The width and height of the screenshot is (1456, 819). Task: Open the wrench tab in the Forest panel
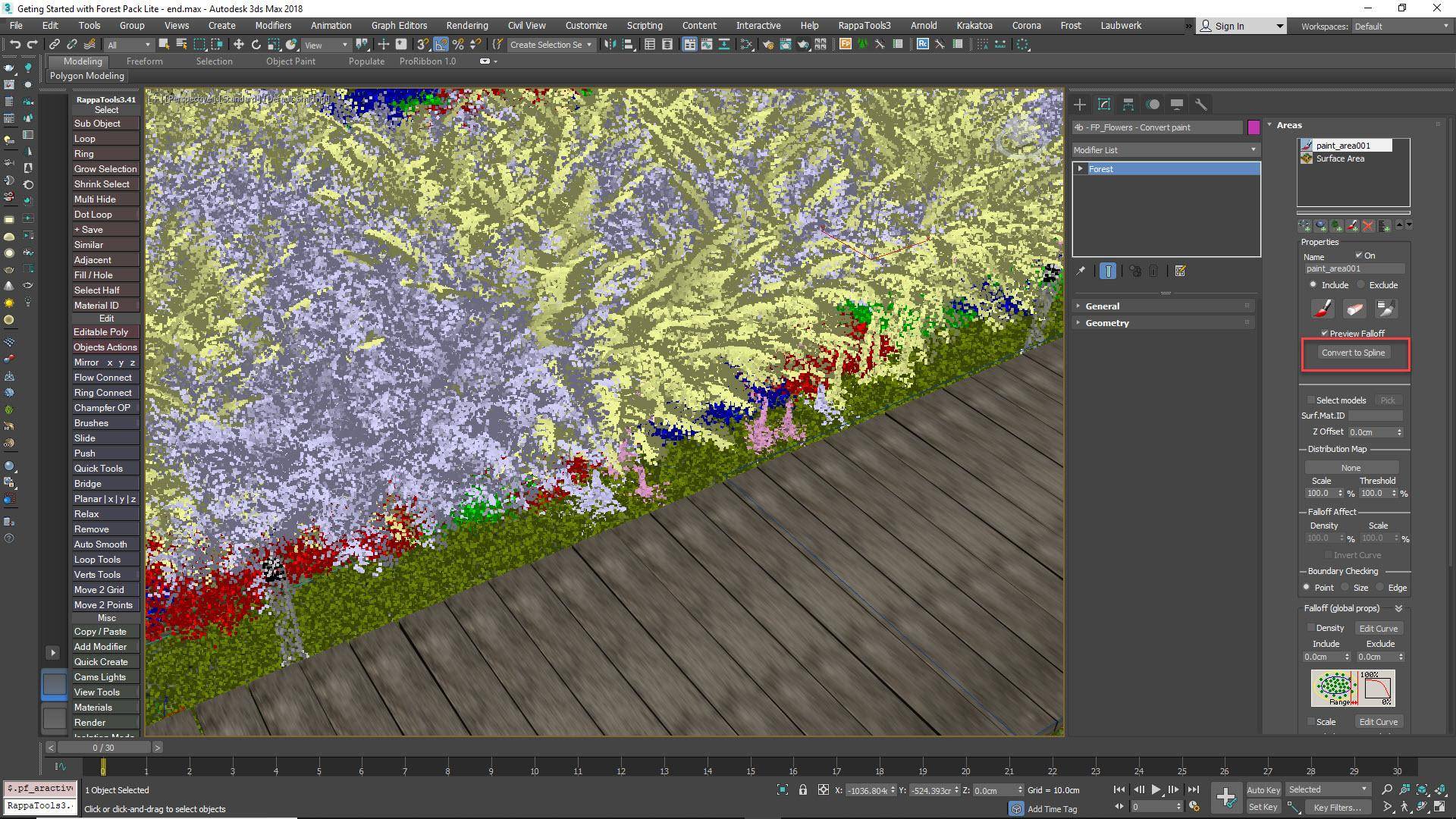pos(1203,104)
